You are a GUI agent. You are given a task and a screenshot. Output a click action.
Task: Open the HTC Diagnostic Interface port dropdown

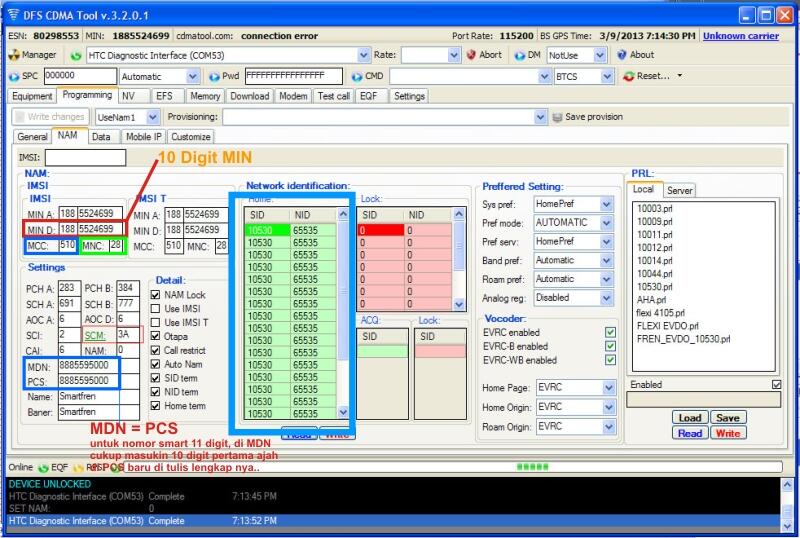pos(363,55)
